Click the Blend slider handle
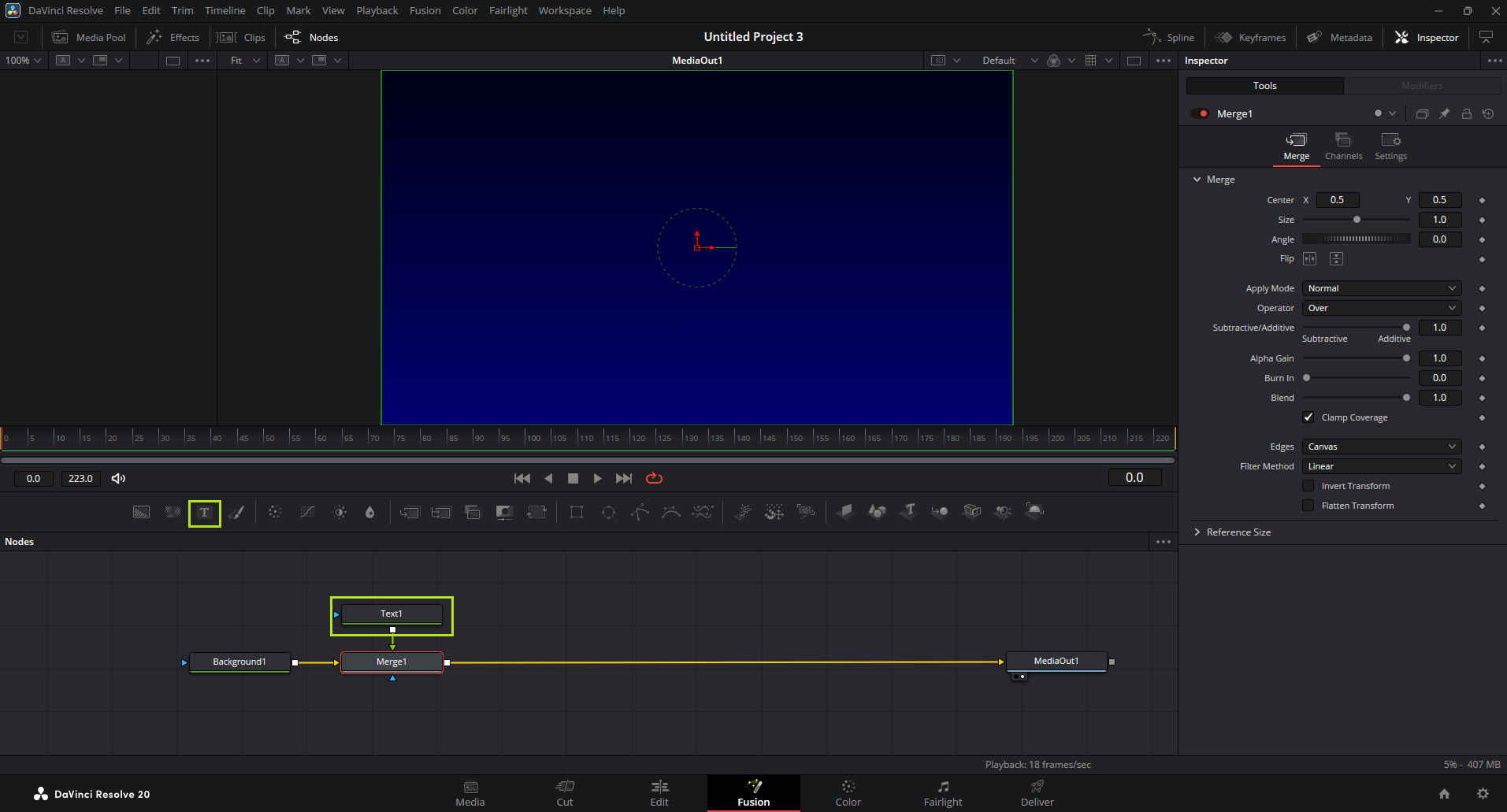Screen dimensions: 1507x812 (1406, 398)
